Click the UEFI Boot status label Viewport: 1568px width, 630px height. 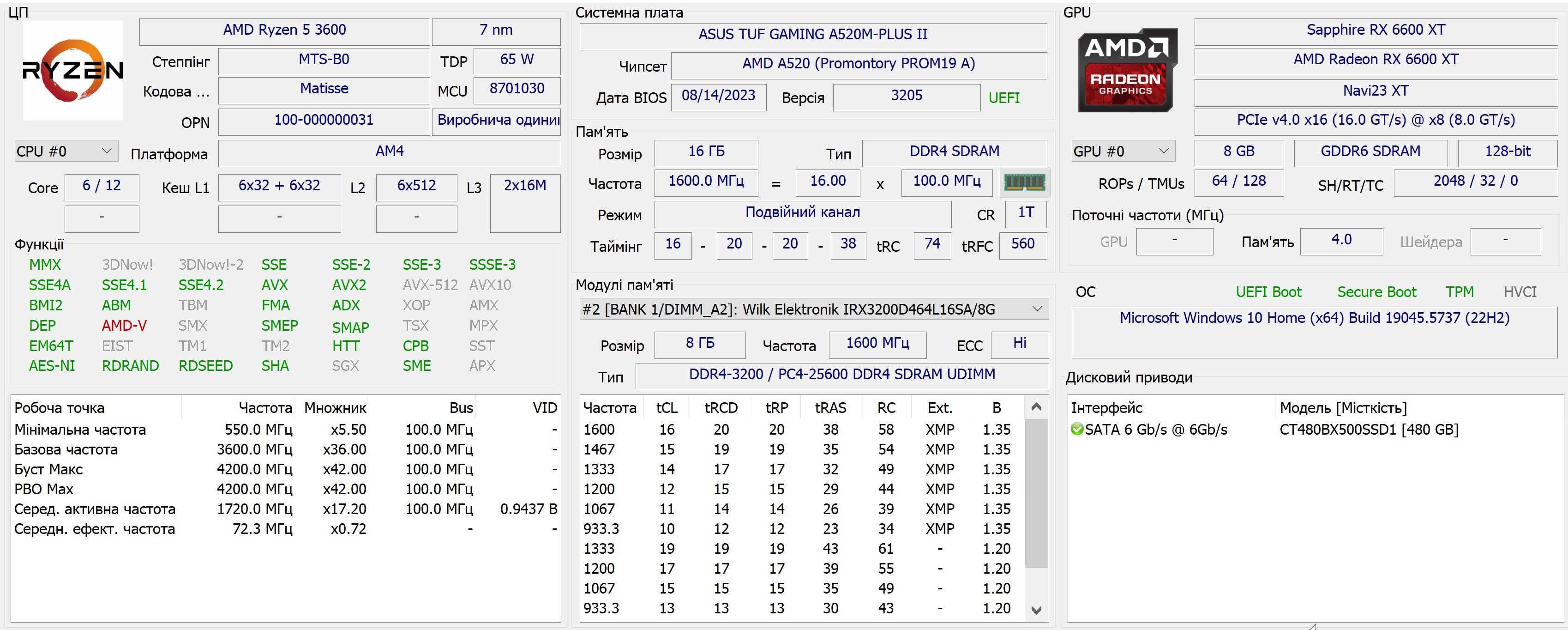(x=1268, y=292)
